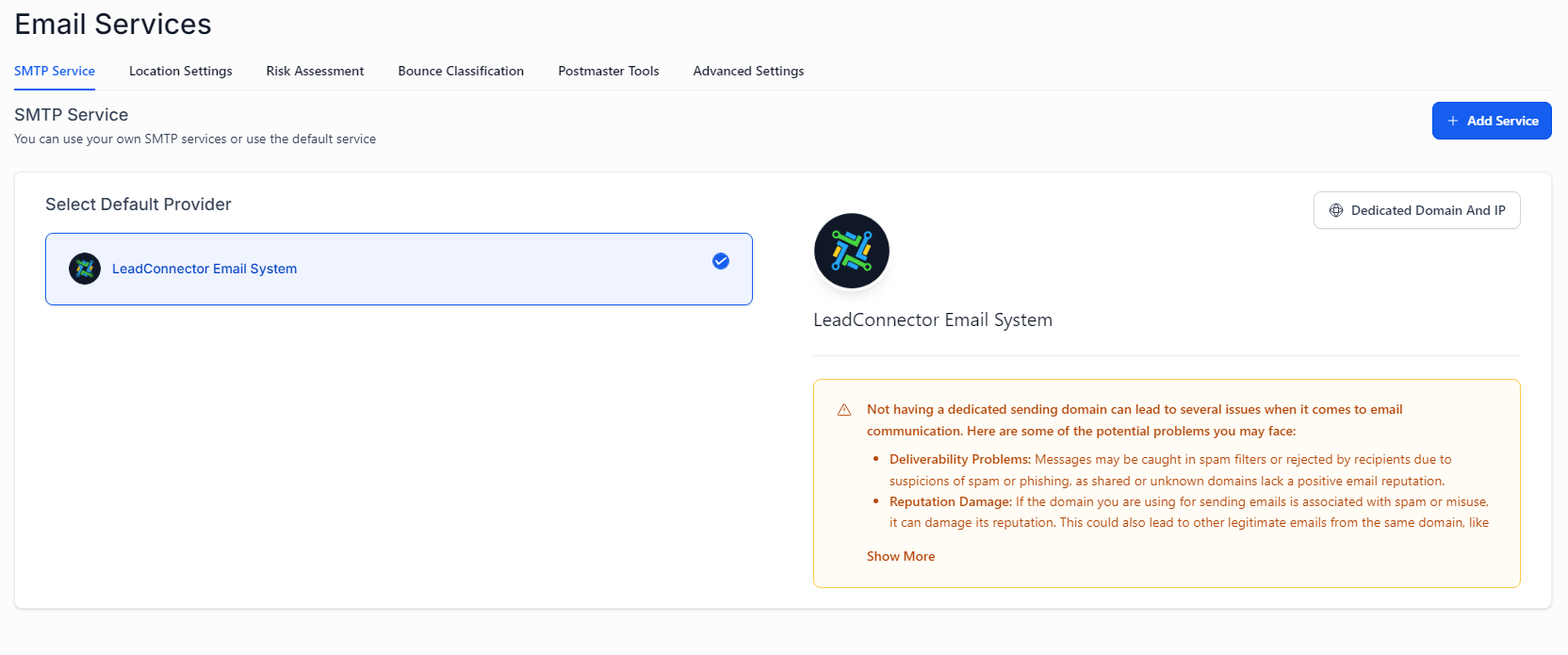
Task: Click the Select Default Provider heading
Action: [x=139, y=205]
